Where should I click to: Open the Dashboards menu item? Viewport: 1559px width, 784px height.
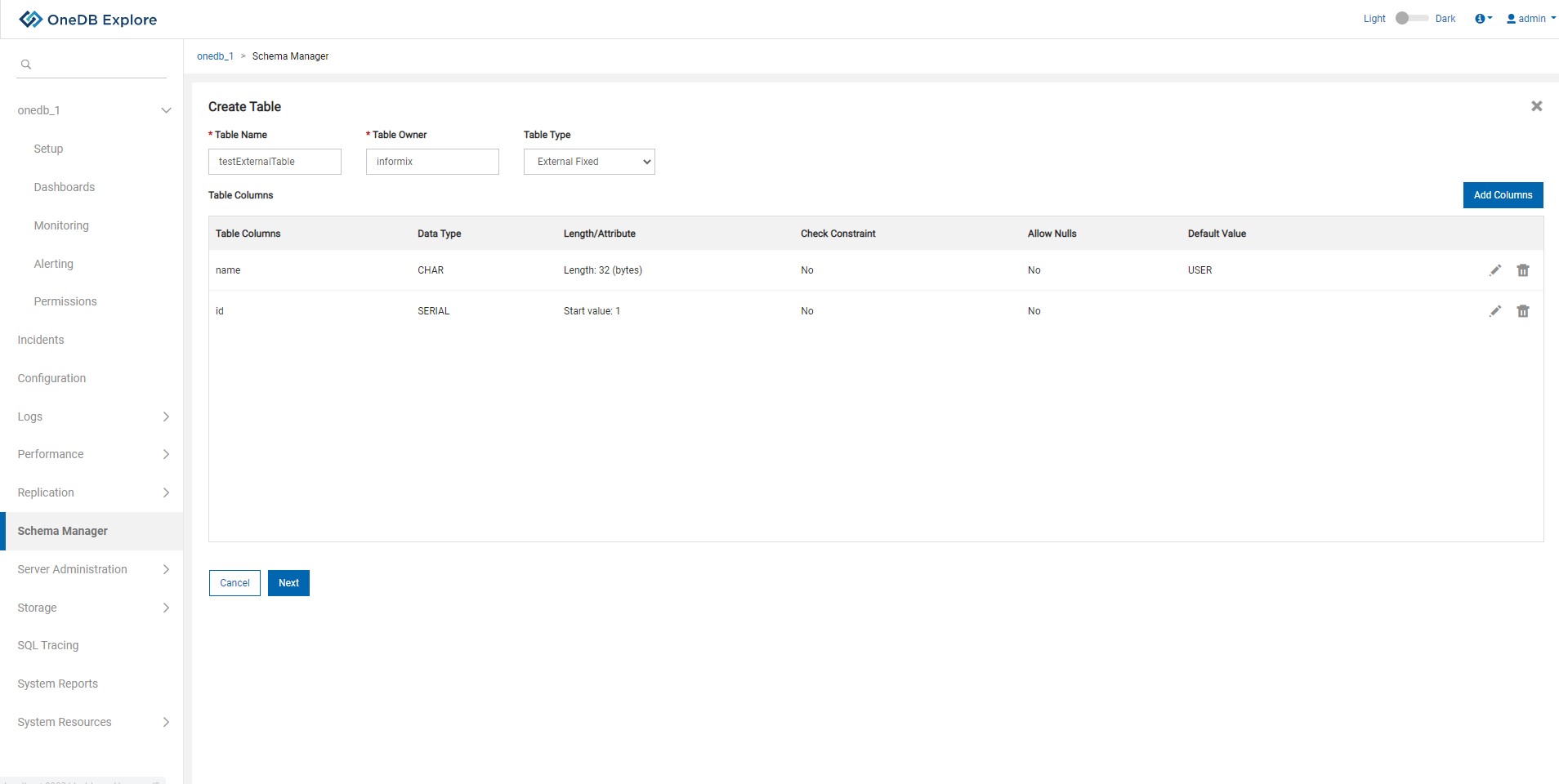tap(65, 187)
